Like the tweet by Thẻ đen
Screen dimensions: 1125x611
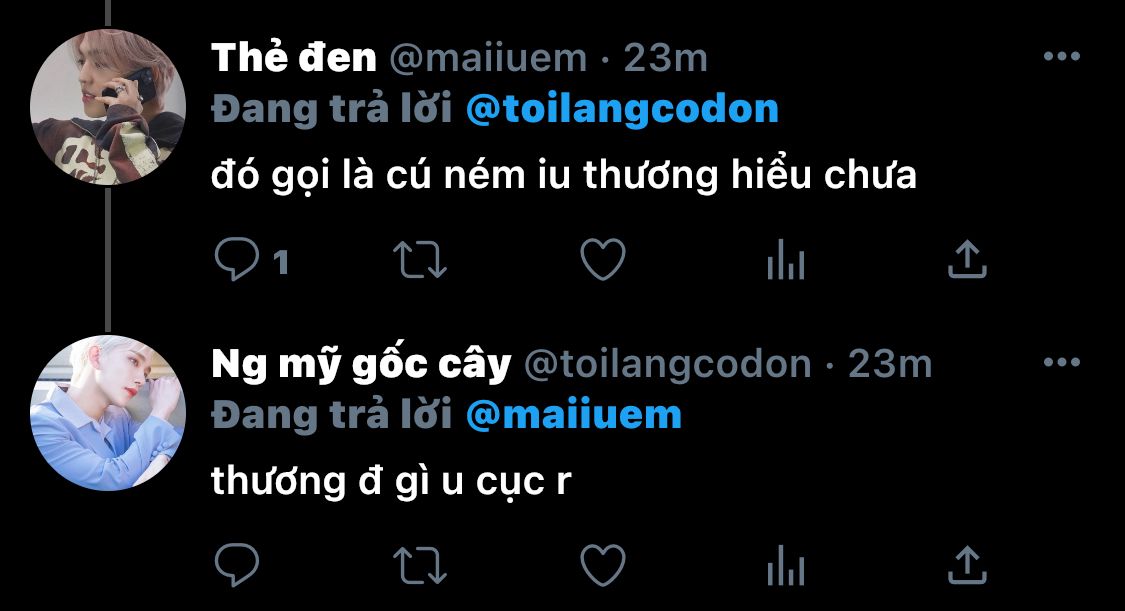pyautogui.click(x=603, y=259)
